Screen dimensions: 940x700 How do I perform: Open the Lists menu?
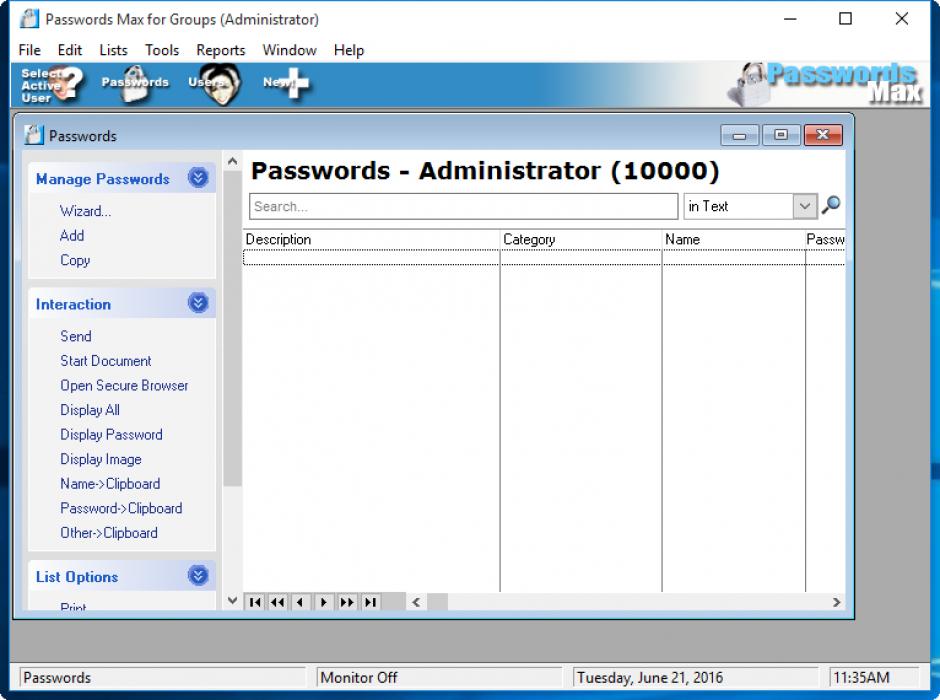[x=113, y=50]
